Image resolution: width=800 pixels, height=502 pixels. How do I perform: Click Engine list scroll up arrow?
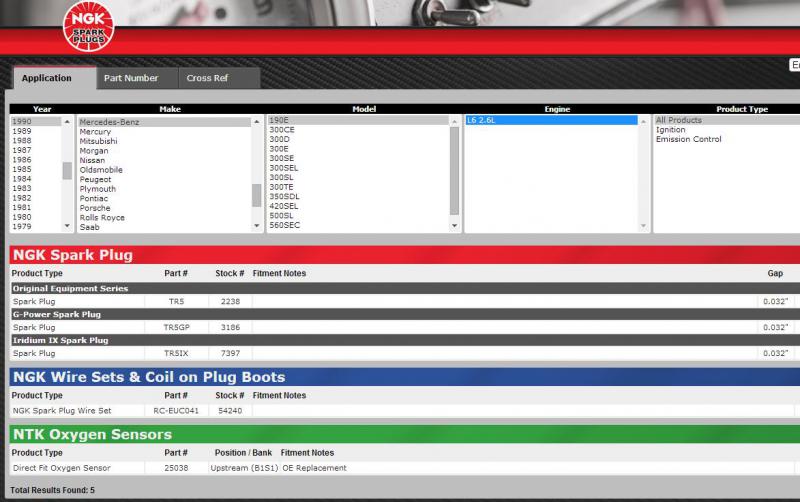pos(643,121)
